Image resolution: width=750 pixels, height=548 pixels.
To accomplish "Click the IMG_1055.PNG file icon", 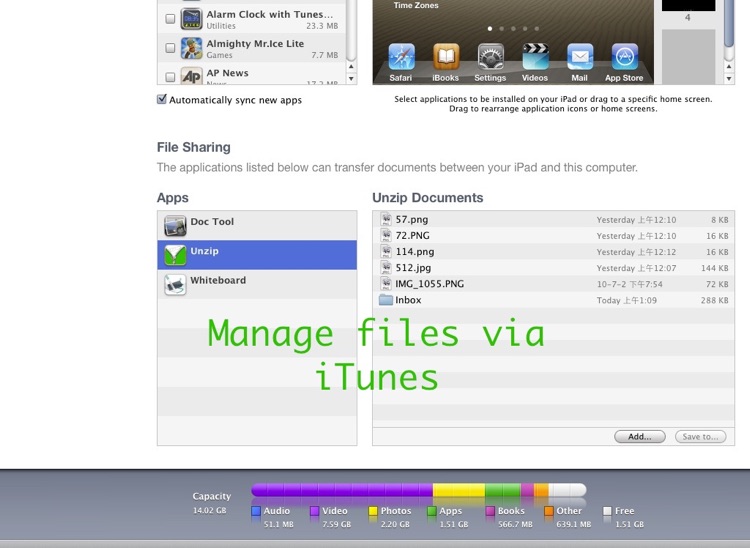I will click(x=386, y=284).
